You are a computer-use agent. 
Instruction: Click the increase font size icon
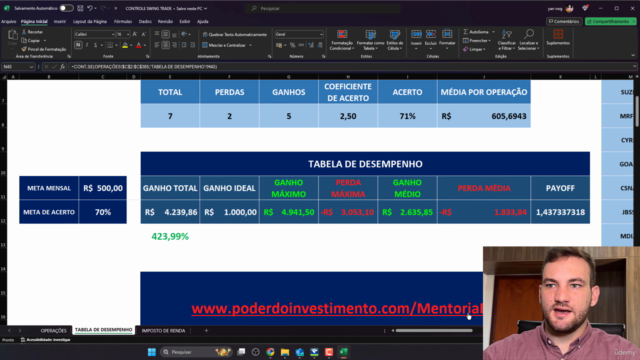[135, 34]
